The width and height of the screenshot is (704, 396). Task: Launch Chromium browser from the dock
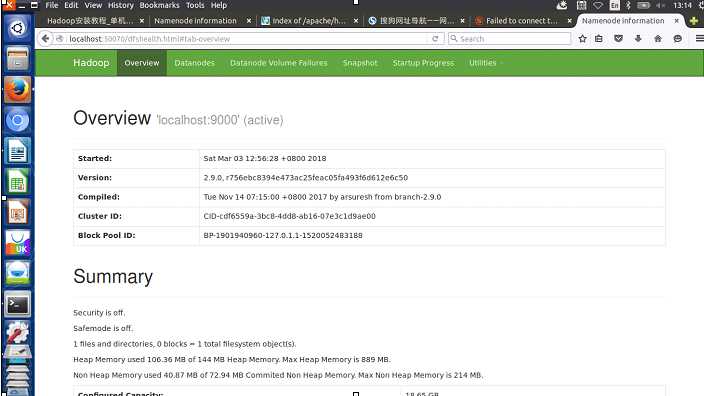18,120
